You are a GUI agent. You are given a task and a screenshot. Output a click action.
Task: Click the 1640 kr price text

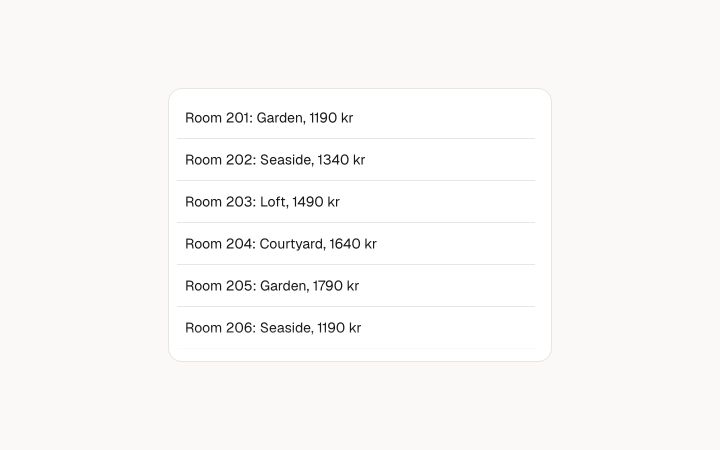click(x=353, y=244)
